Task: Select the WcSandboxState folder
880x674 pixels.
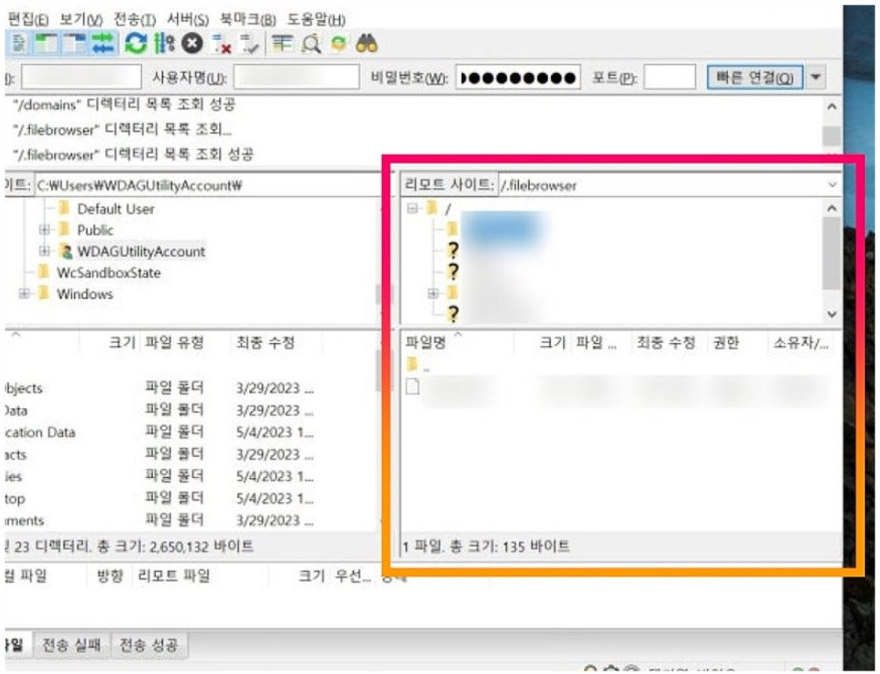Action: (x=109, y=273)
